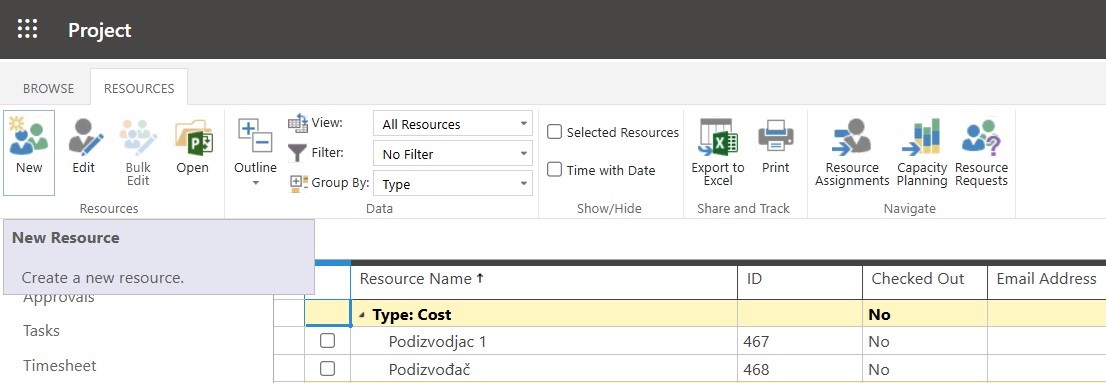Image resolution: width=1106 pixels, height=383 pixels.
Task: Open the View dropdown showing All Resources
Action: pyautogui.click(x=453, y=124)
